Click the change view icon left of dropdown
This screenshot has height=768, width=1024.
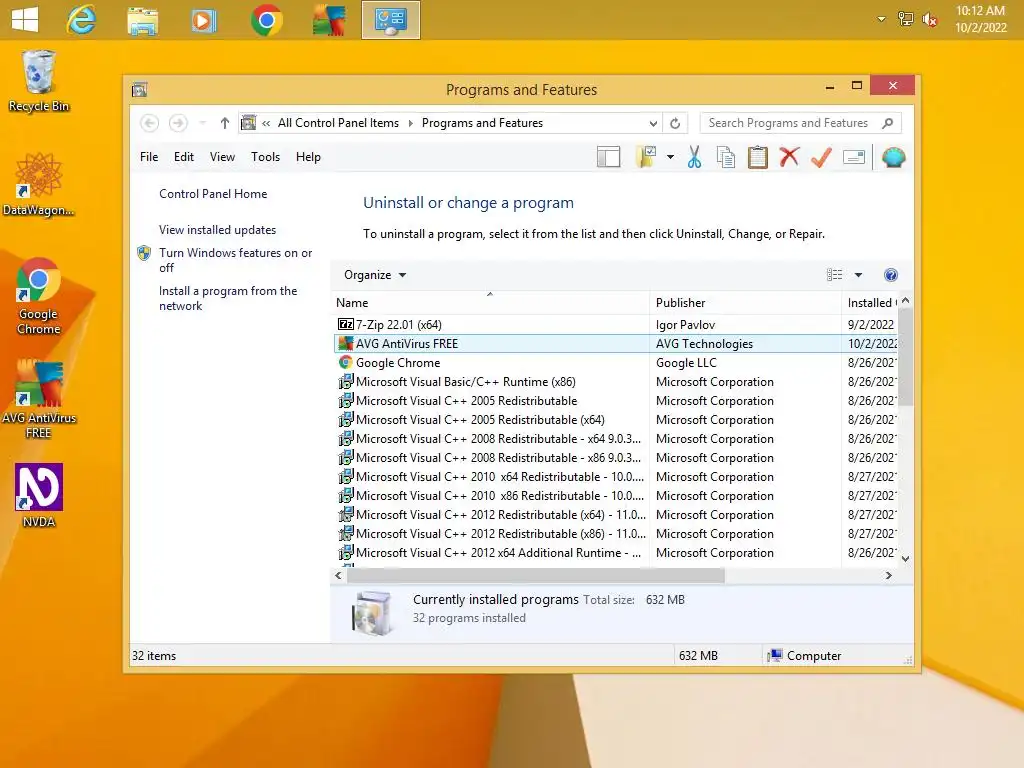(834, 275)
